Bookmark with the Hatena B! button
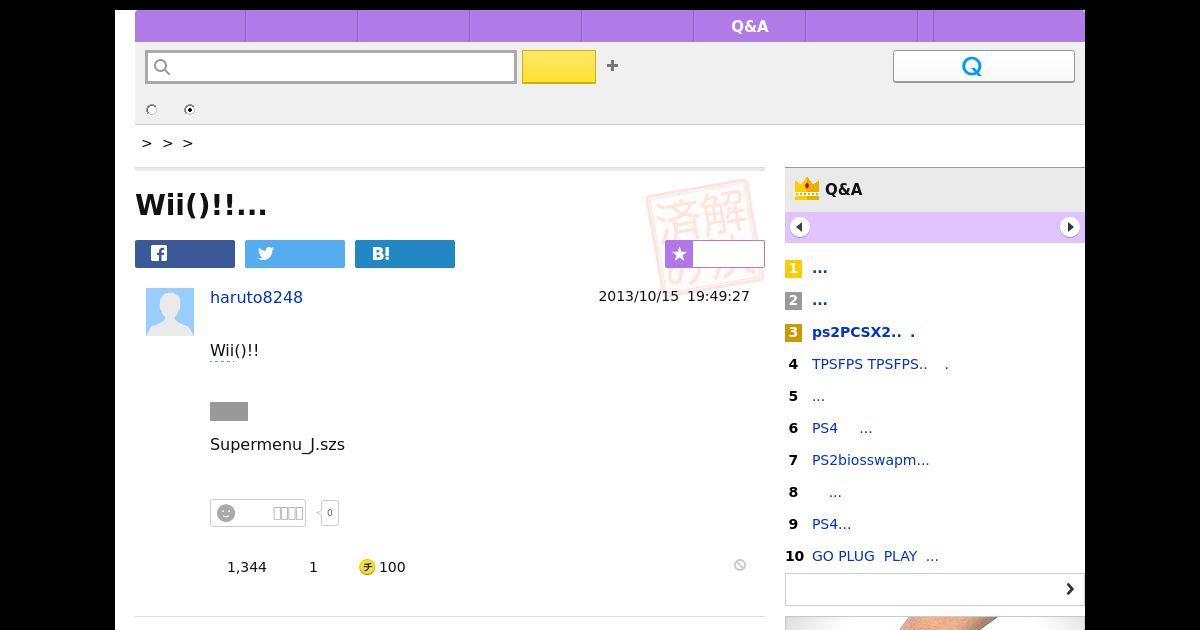 coord(405,254)
